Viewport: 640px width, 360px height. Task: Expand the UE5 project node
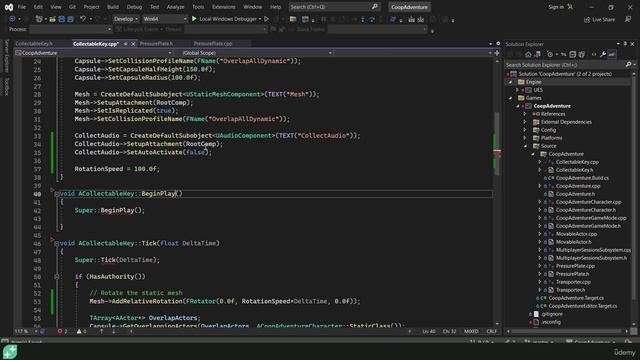point(518,90)
